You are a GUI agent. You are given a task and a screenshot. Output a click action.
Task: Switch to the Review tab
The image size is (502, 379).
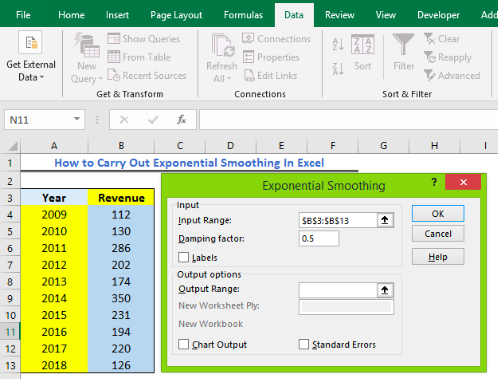[340, 15]
